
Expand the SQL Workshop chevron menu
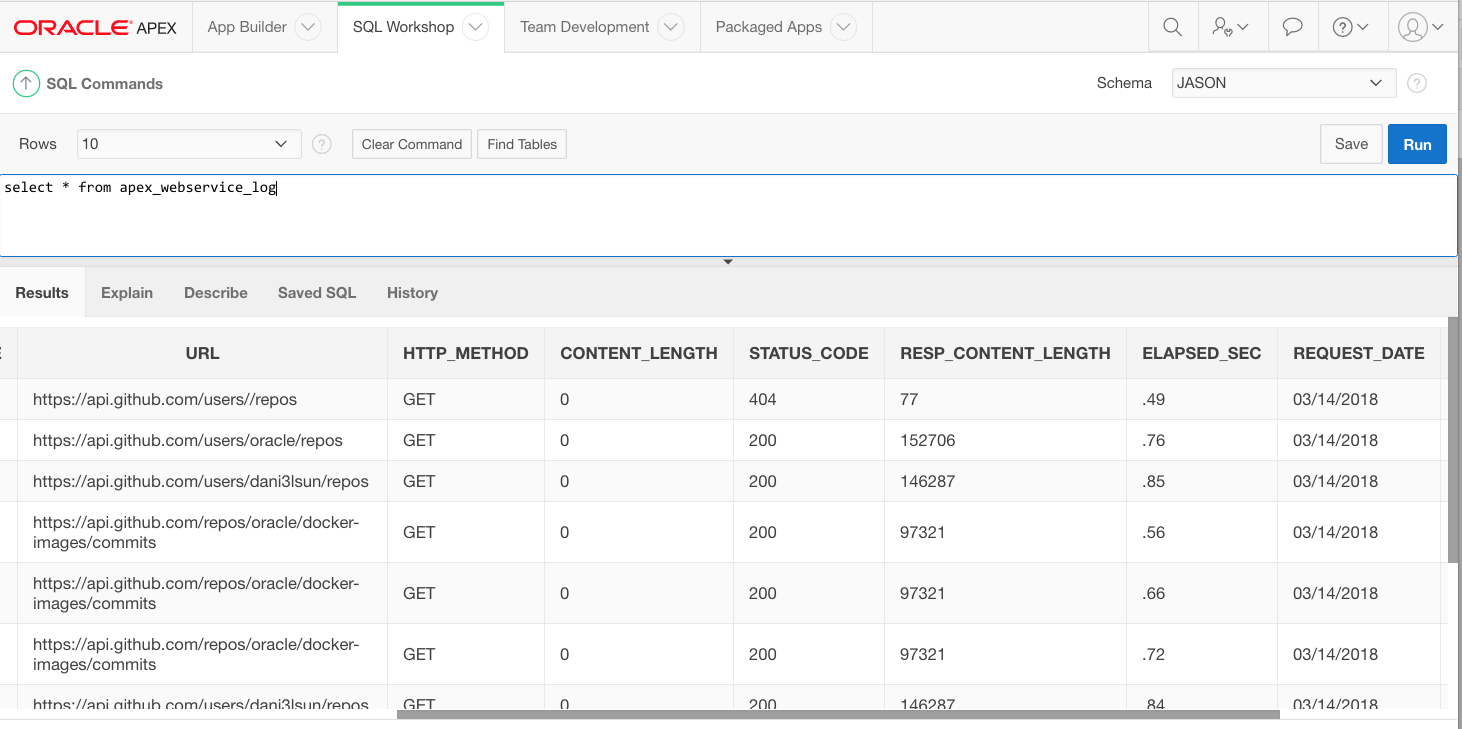(474, 27)
